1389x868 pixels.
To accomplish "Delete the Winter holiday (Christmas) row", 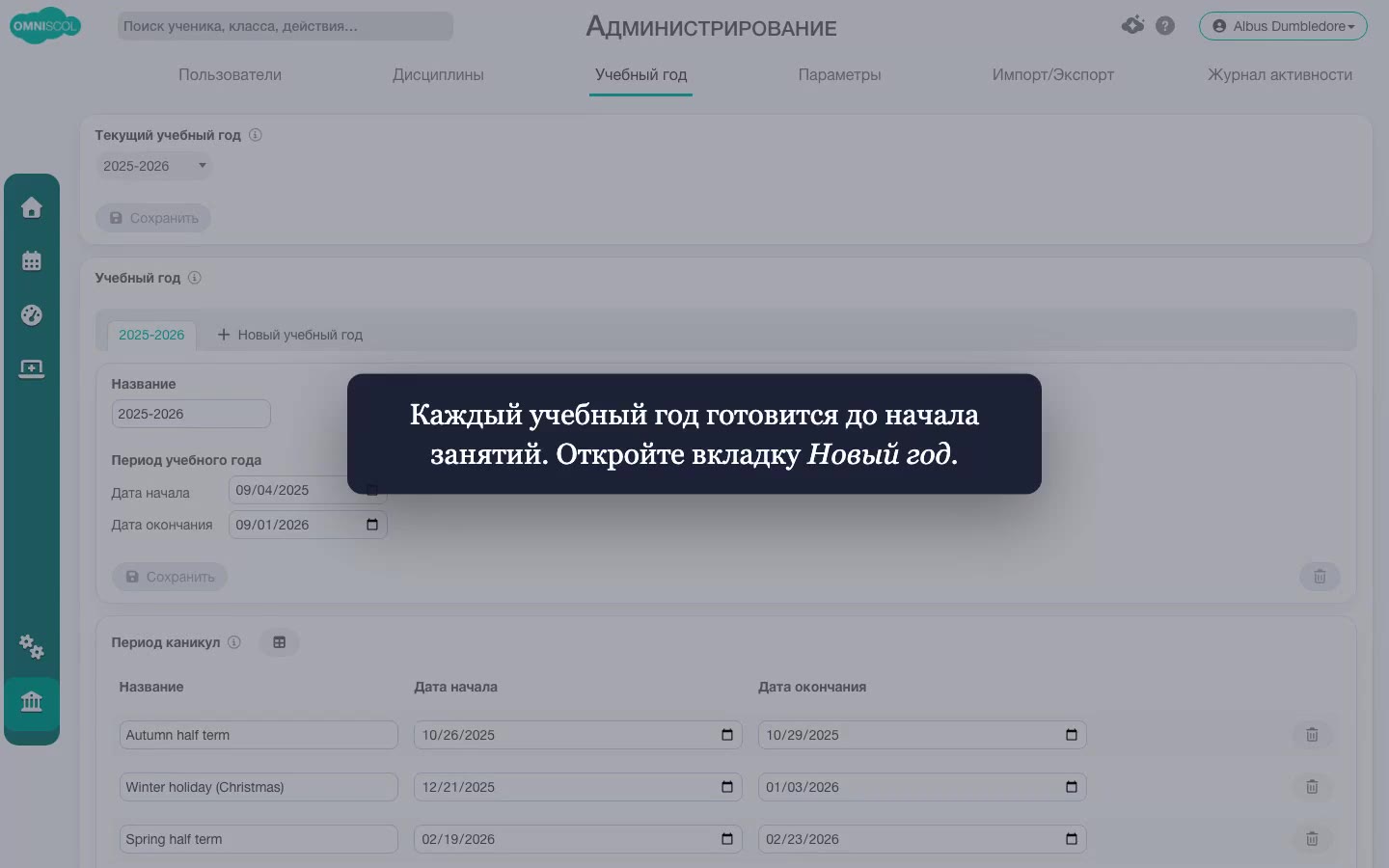I will click(1312, 787).
